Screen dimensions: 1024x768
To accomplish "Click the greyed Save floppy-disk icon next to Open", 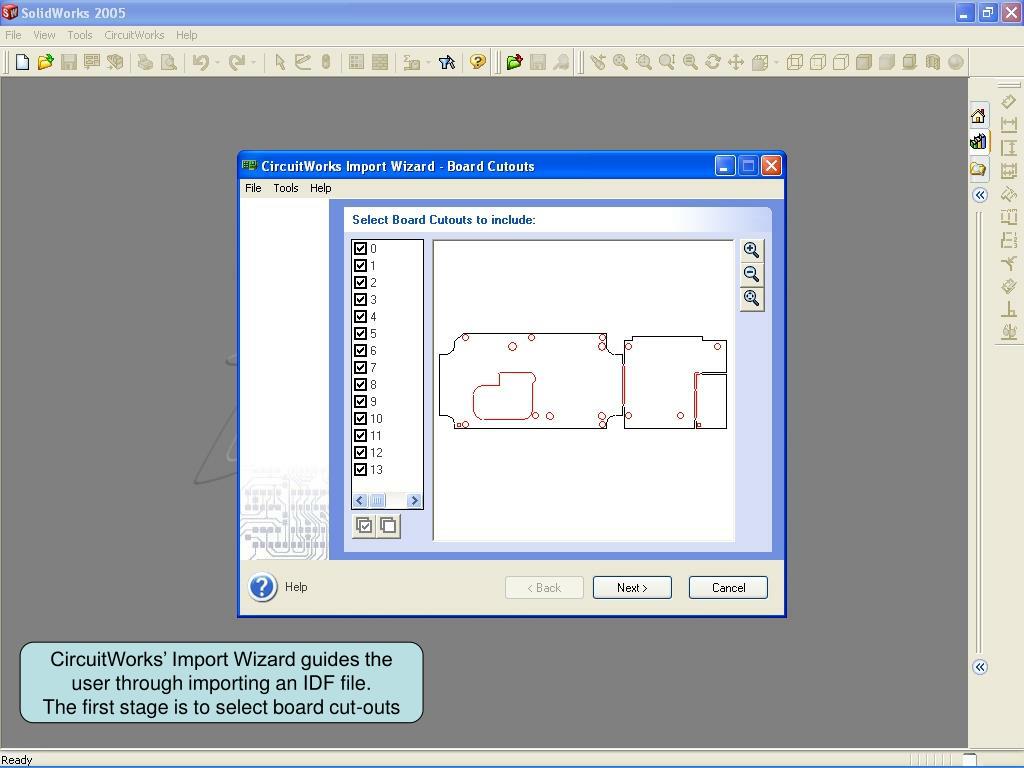I will (x=69, y=62).
